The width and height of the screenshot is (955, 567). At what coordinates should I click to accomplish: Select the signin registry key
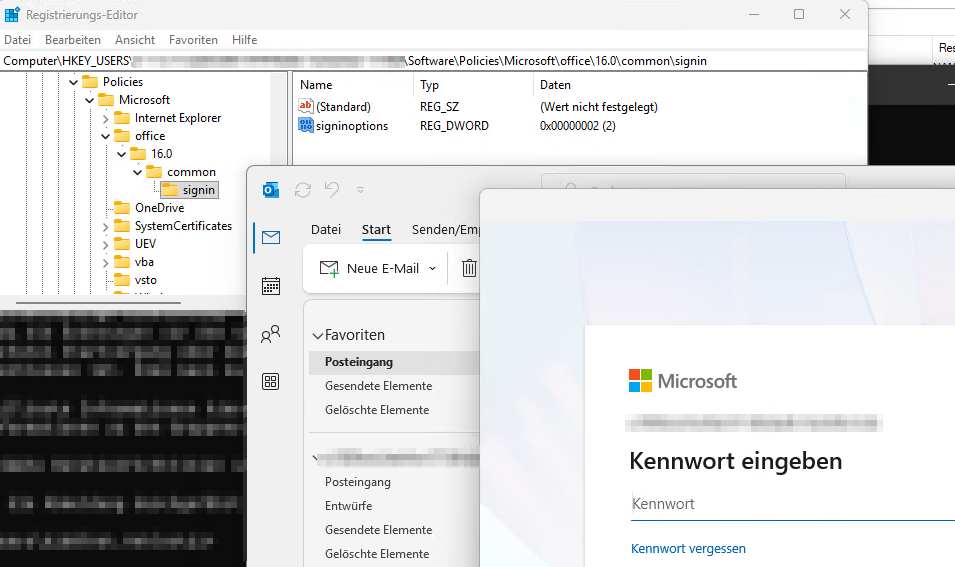tap(199, 190)
